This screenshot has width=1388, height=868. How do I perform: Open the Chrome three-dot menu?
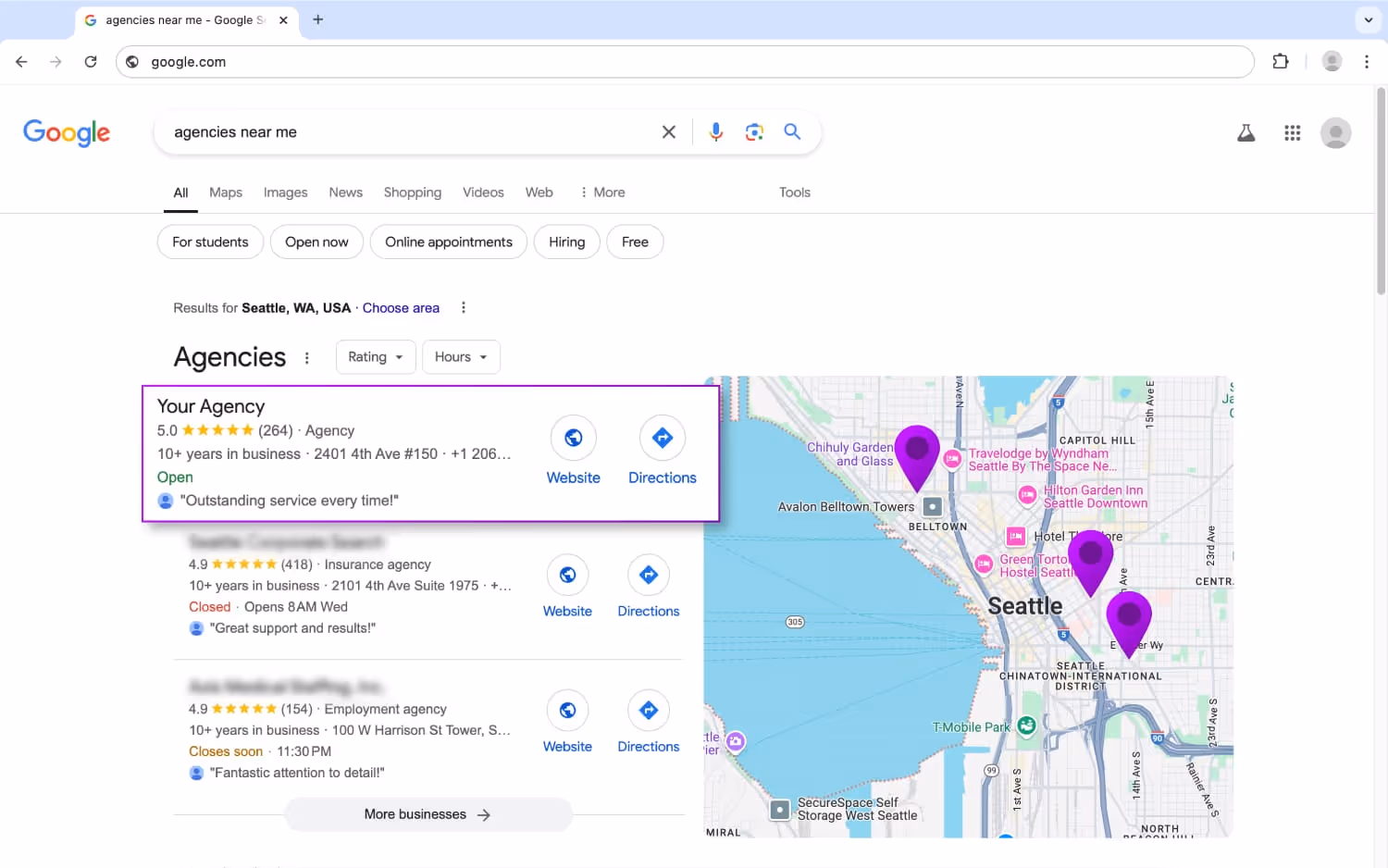pyautogui.click(x=1367, y=62)
